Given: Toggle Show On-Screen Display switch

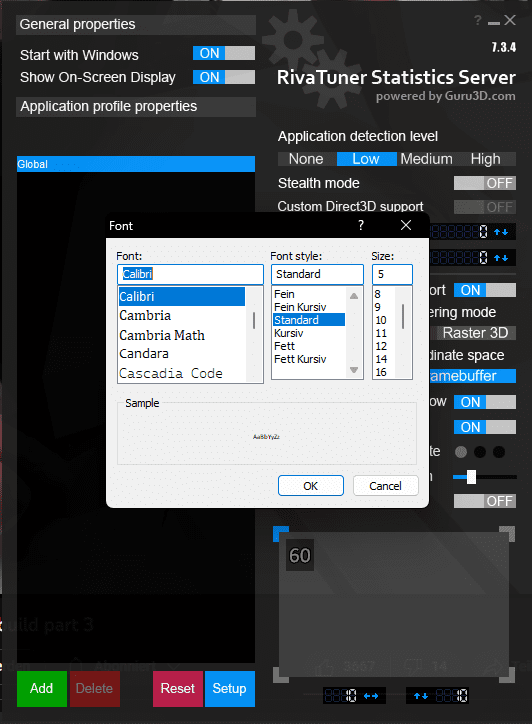Looking at the screenshot, I should tap(224, 77).
